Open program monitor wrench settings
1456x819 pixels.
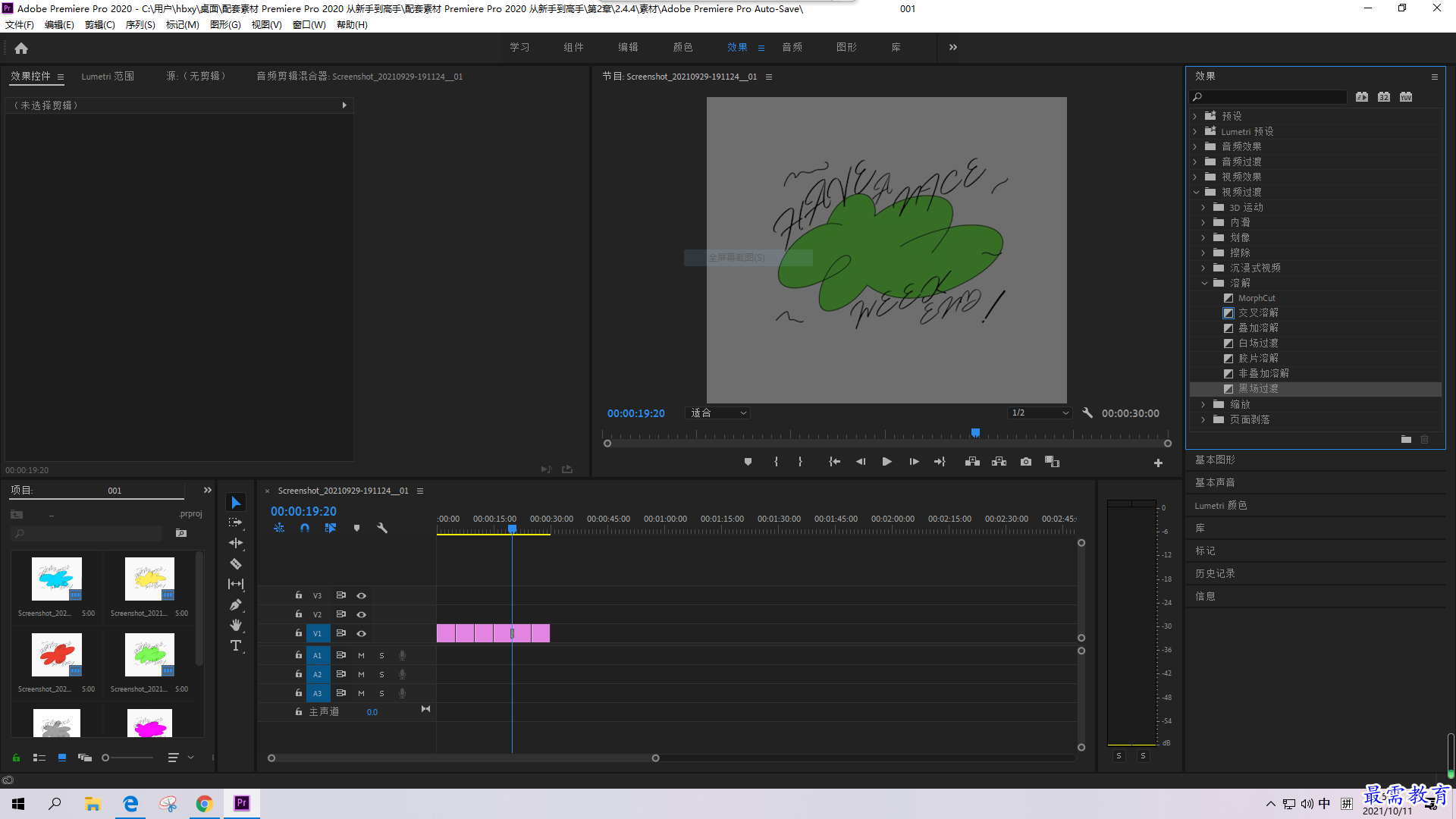[1087, 413]
